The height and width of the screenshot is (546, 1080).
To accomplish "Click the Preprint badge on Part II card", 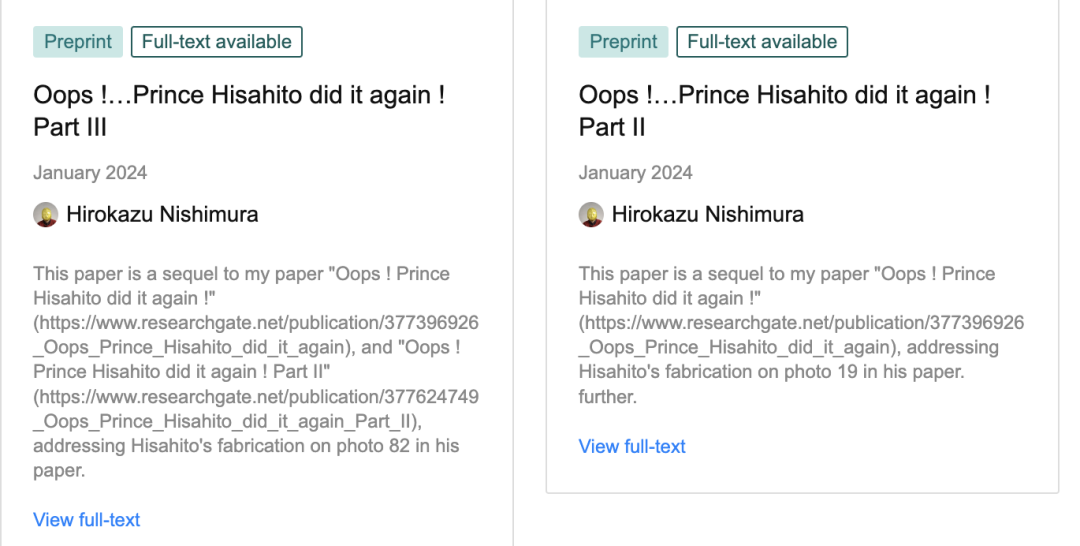I will coord(624,42).
